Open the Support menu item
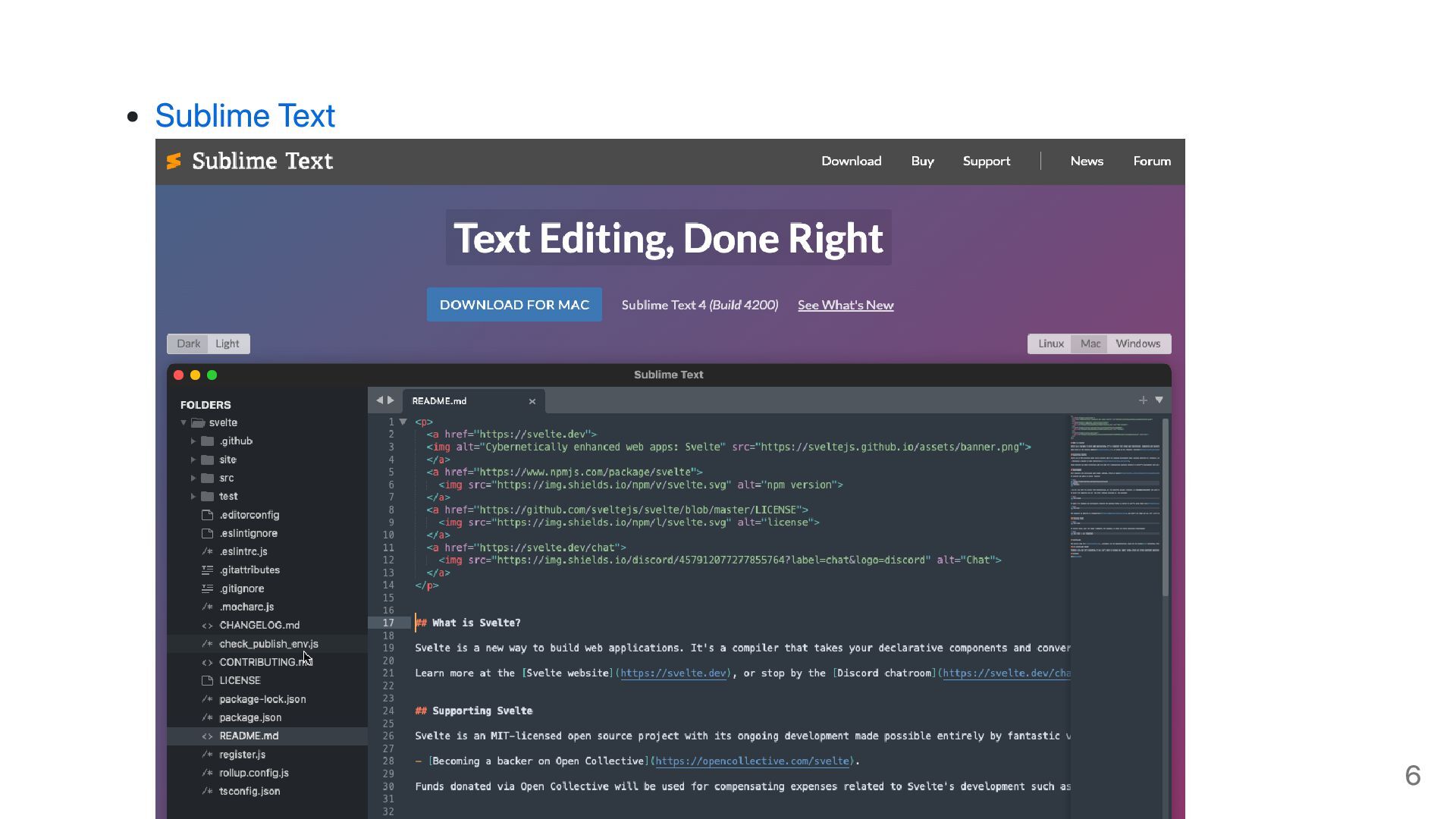 click(986, 161)
